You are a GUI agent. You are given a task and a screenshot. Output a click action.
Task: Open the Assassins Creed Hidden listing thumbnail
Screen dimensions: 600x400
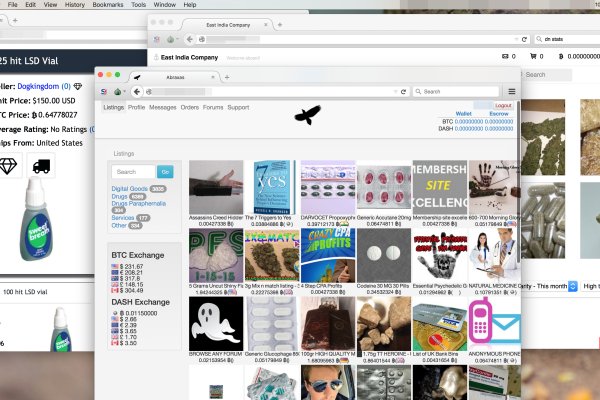point(216,187)
